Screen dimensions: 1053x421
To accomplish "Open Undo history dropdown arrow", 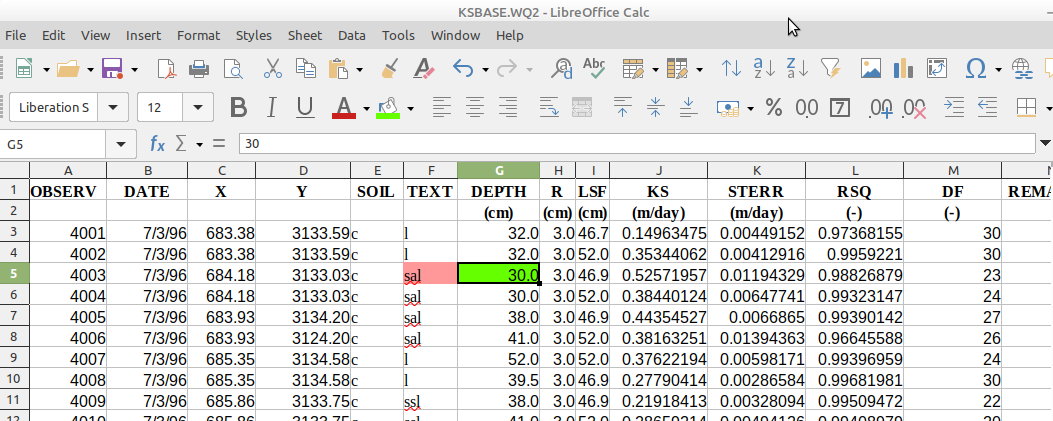I will pyautogui.click(x=486, y=69).
